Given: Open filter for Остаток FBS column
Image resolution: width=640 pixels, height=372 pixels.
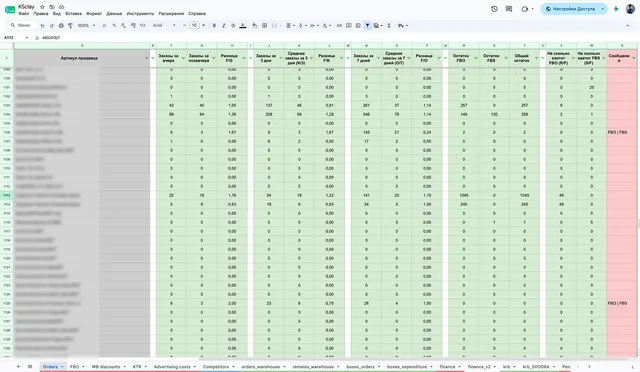Looking at the screenshot, I should click(x=506, y=58).
